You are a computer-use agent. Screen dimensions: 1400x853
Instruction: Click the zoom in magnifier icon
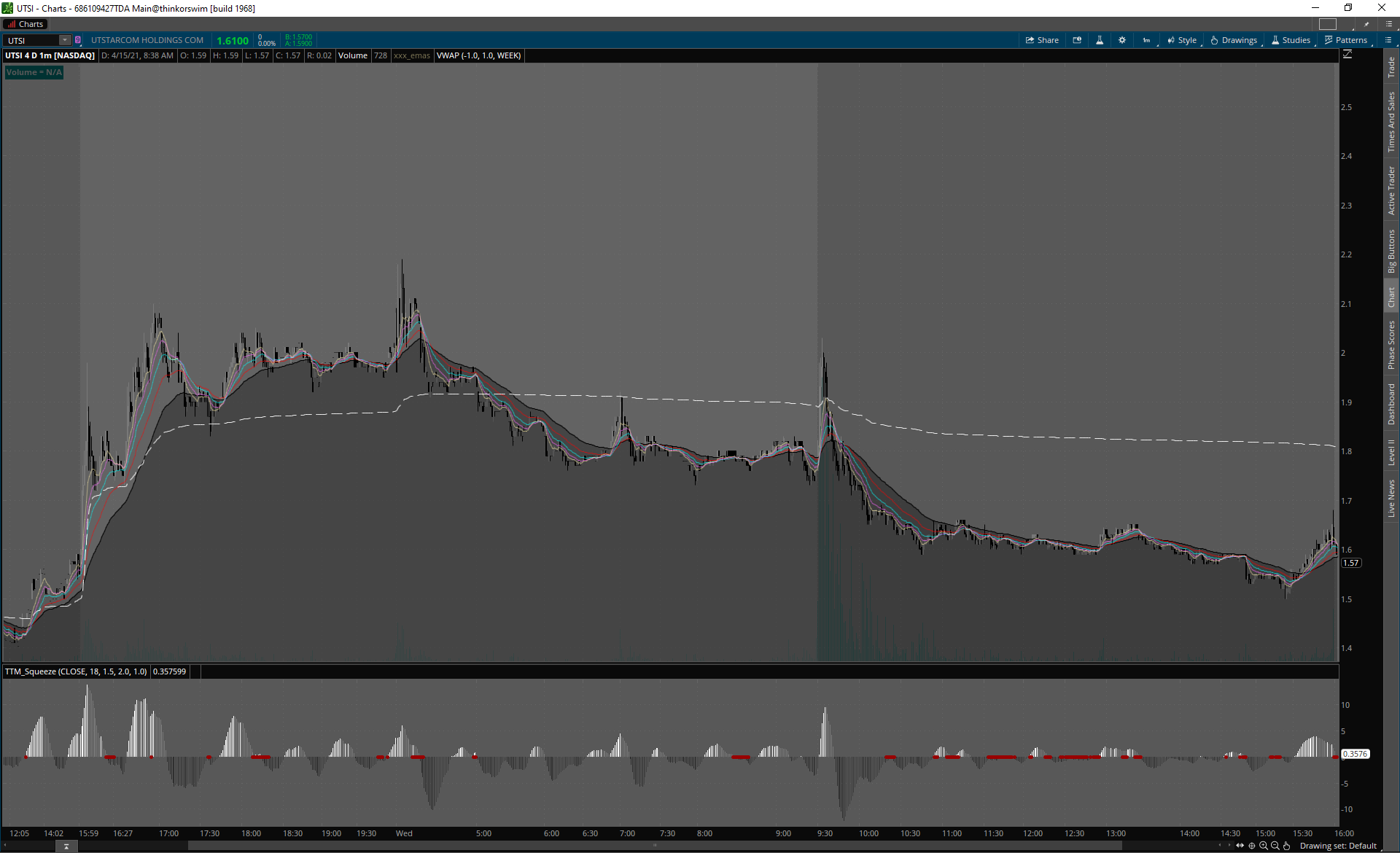[x=1264, y=846]
